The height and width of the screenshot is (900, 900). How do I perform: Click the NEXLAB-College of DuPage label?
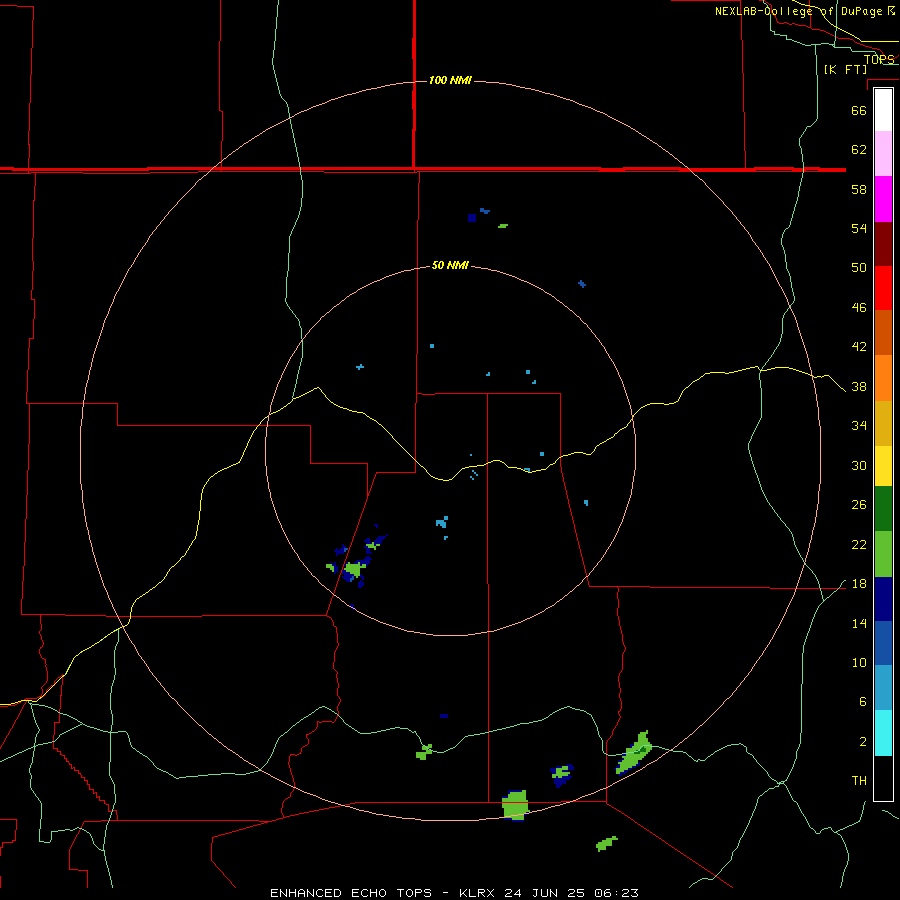[799, 11]
